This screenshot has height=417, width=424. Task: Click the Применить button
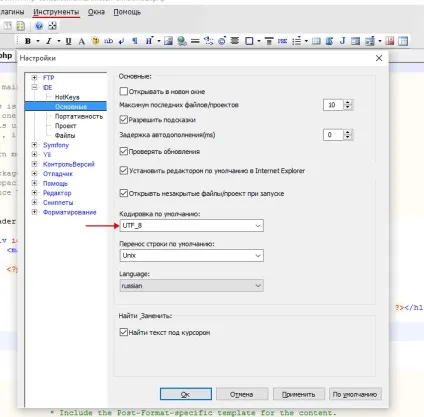299,394
